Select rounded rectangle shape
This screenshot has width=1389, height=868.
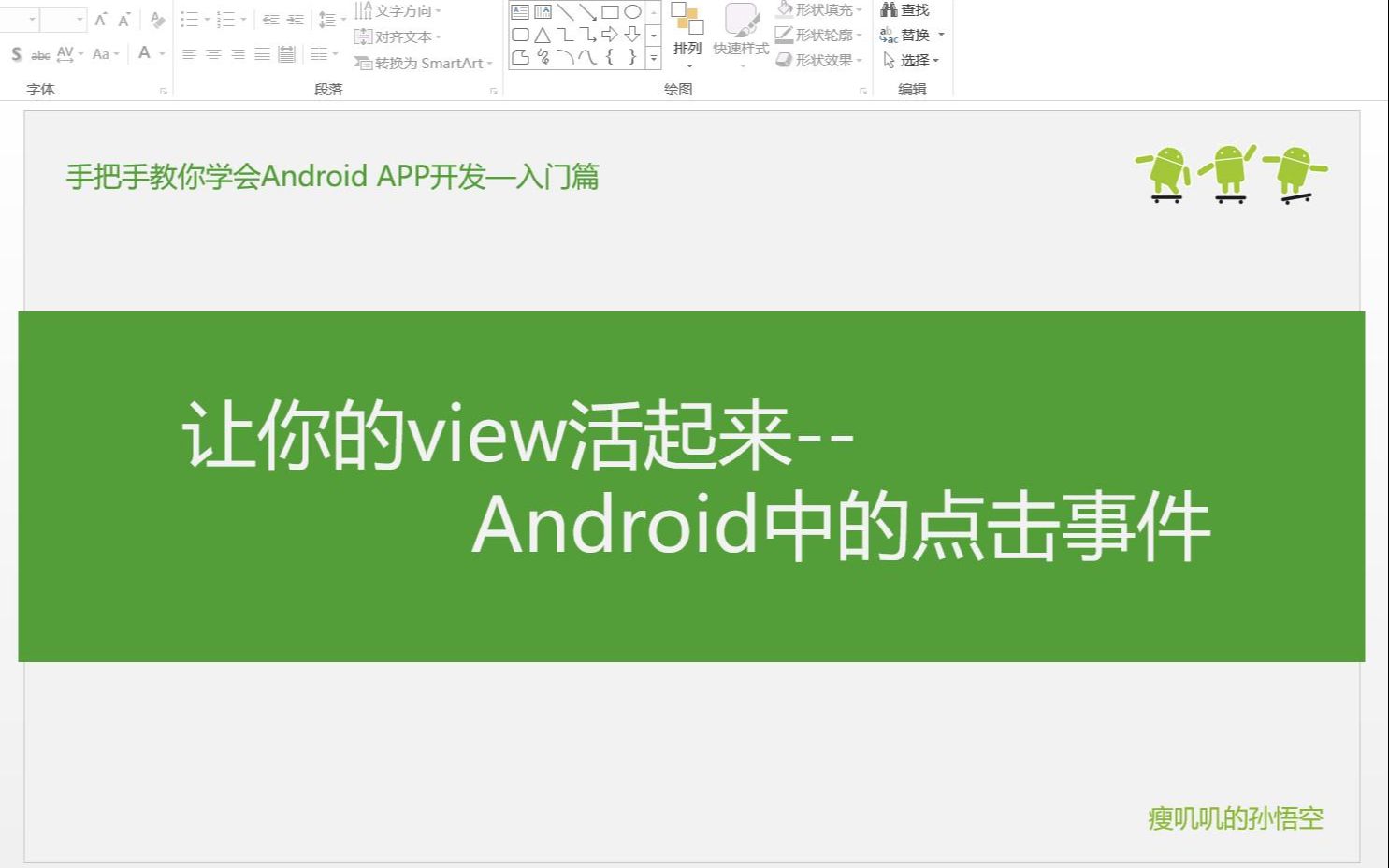tap(520, 35)
